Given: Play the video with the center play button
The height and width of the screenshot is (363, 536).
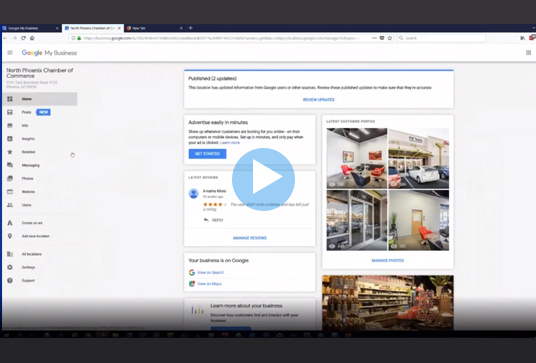Looking at the screenshot, I should tap(263, 179).
